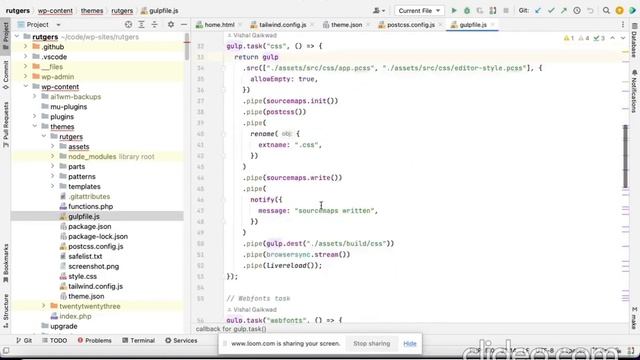Screen dimensions: 640x360
Task: Expand the node_modules folder
Action: (x=53, y=156)
